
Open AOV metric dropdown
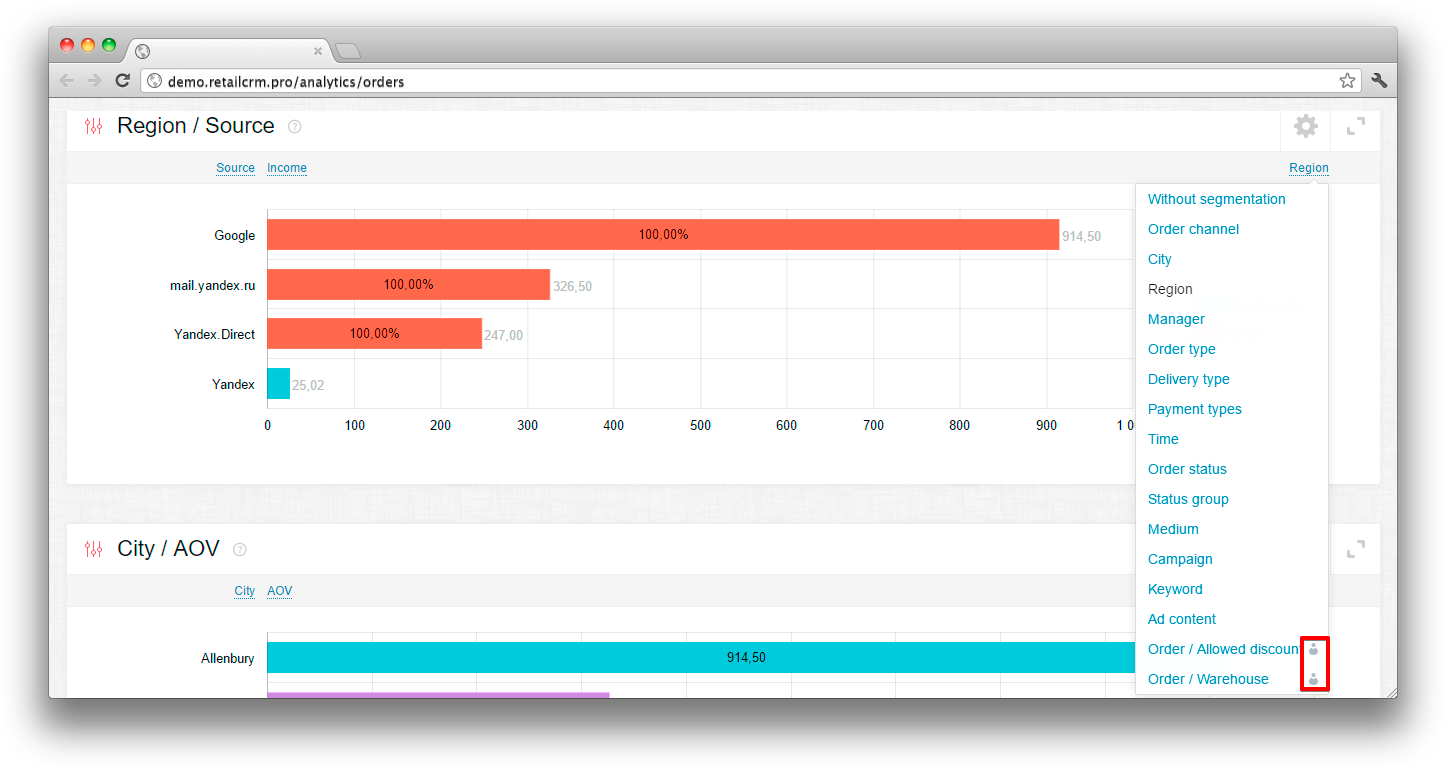pyautogui.click(x=280, y=591)
